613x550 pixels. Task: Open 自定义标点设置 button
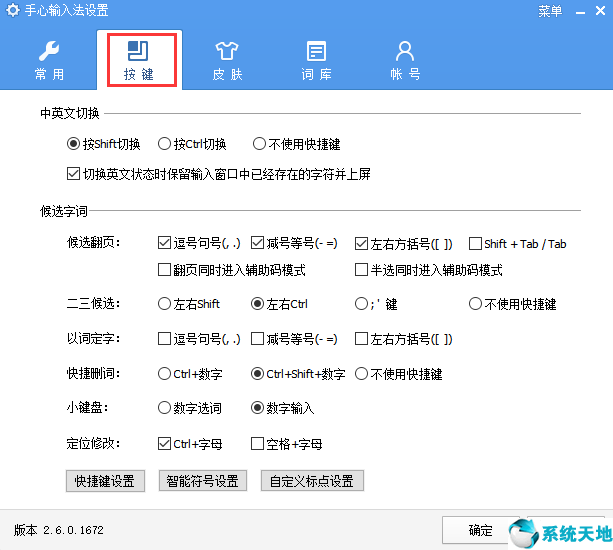click(x=312, y=481)
